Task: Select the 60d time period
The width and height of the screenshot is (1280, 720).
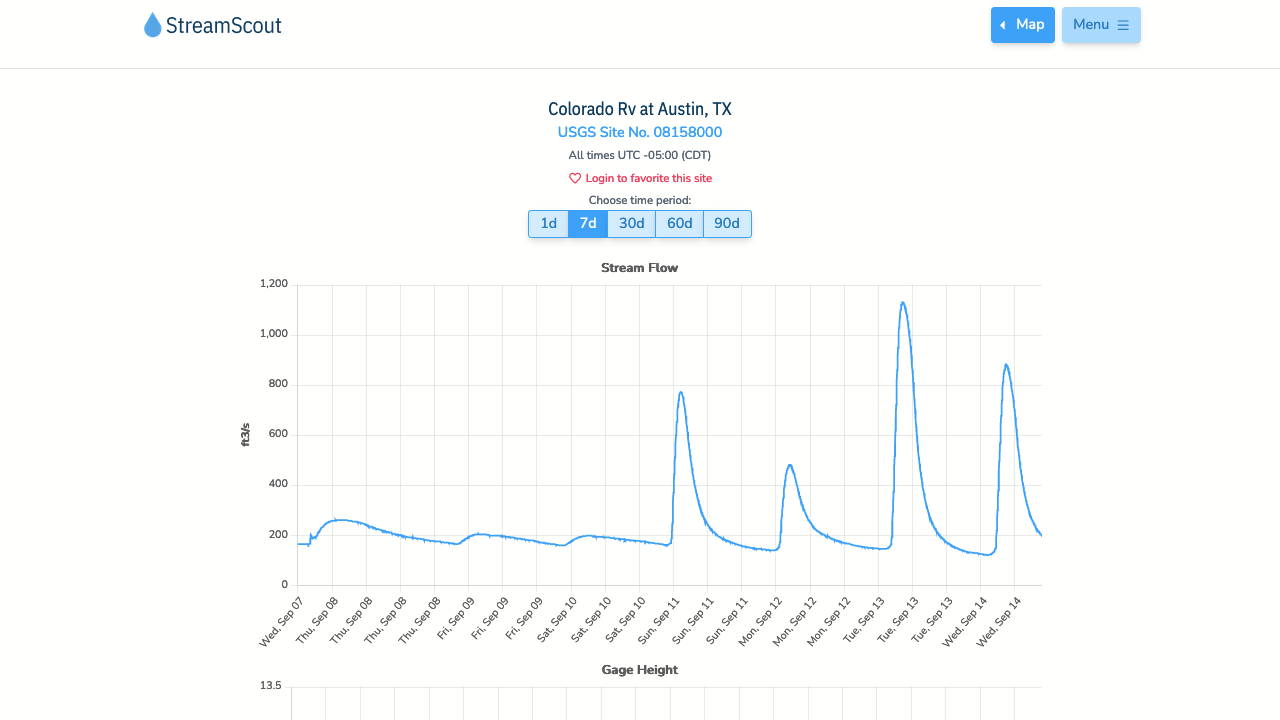Action: [679, 224]
